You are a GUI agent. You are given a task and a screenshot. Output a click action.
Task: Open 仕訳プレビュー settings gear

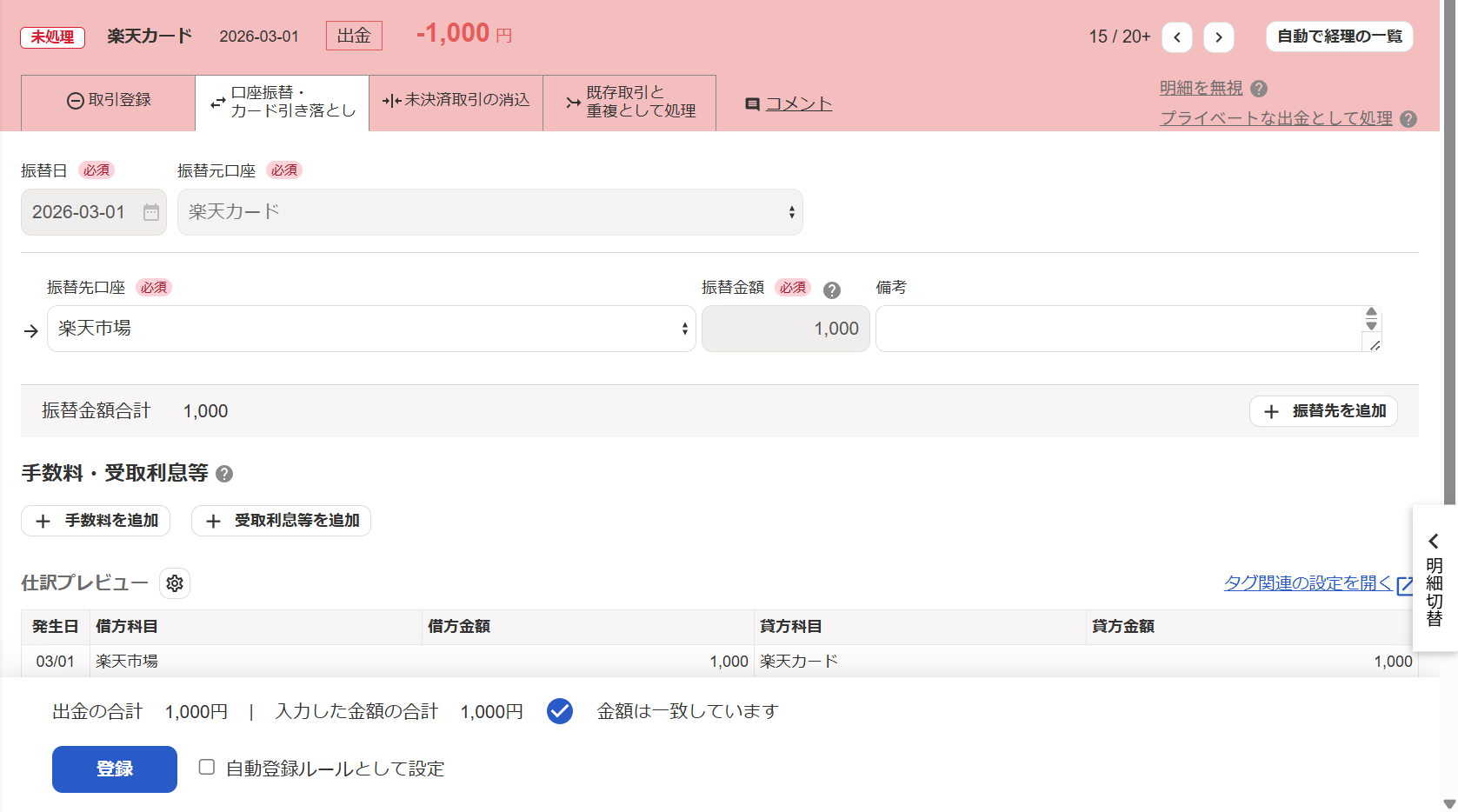click(x=175, y=583)
